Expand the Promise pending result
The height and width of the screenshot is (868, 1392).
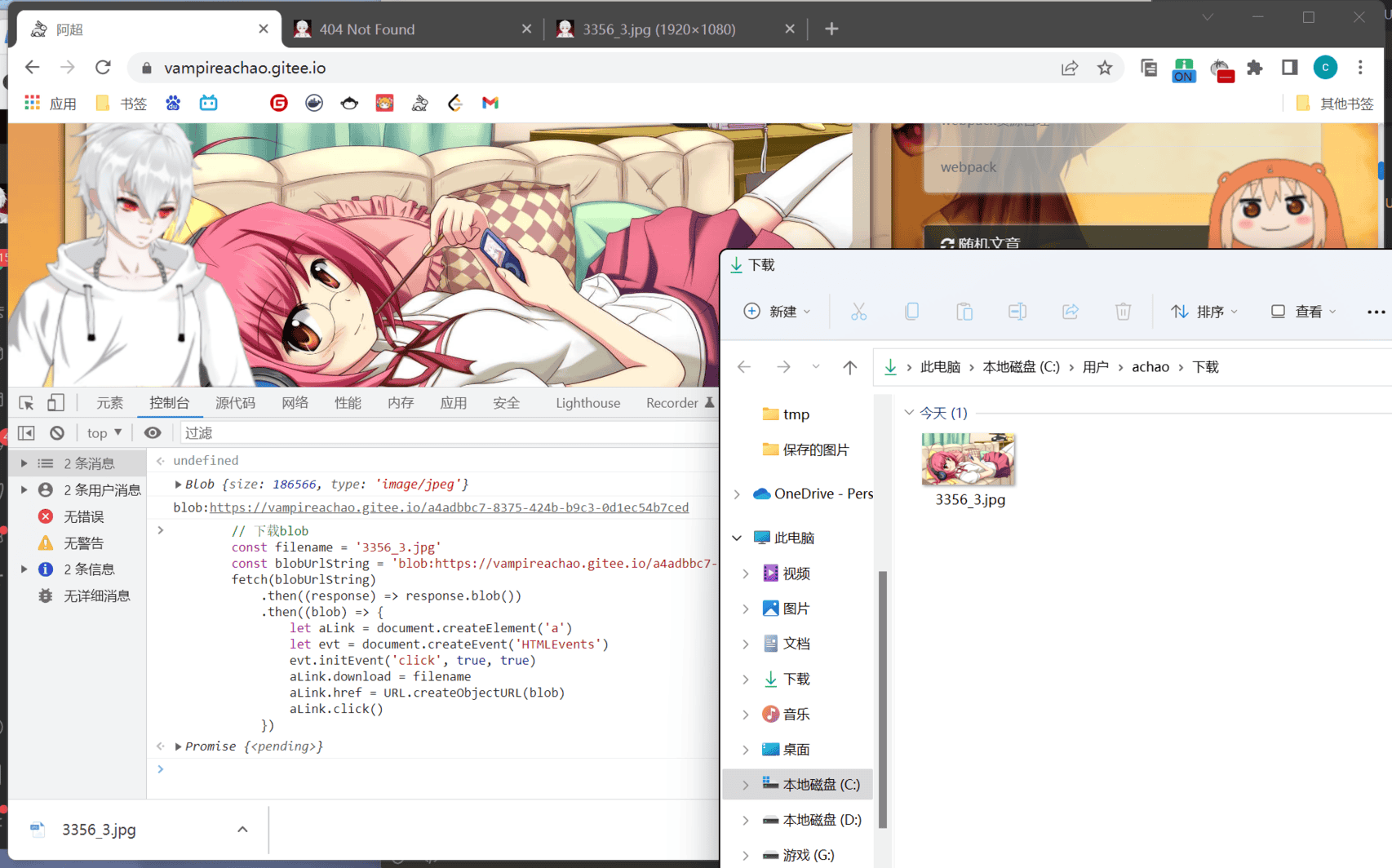[178, 746]
